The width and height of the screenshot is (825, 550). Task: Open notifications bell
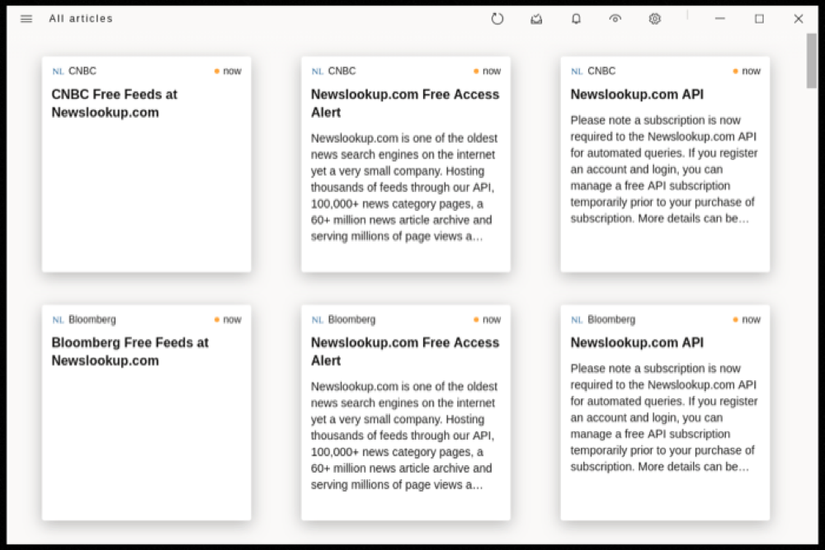576,19
